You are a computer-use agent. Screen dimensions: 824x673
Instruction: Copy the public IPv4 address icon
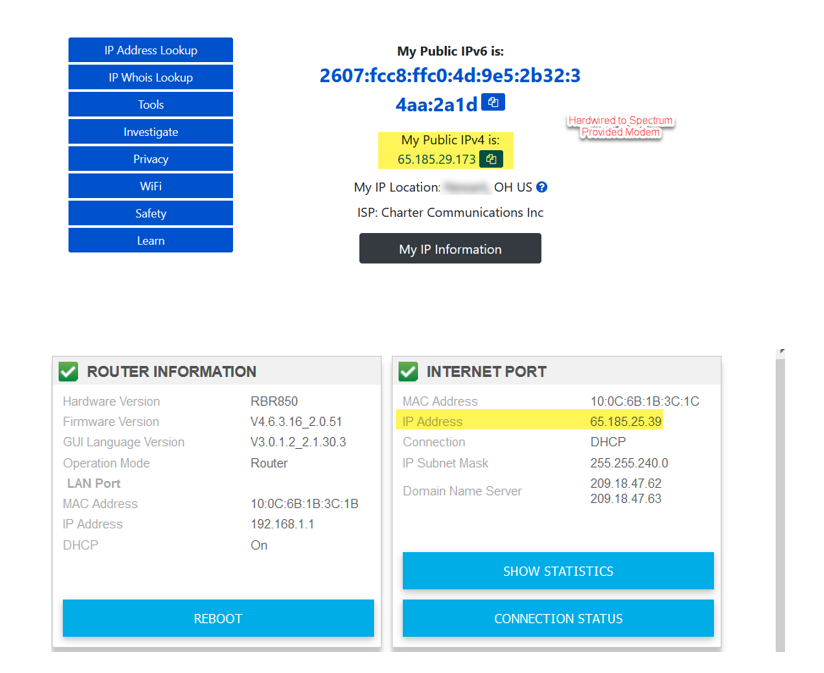tap(491, 159)
